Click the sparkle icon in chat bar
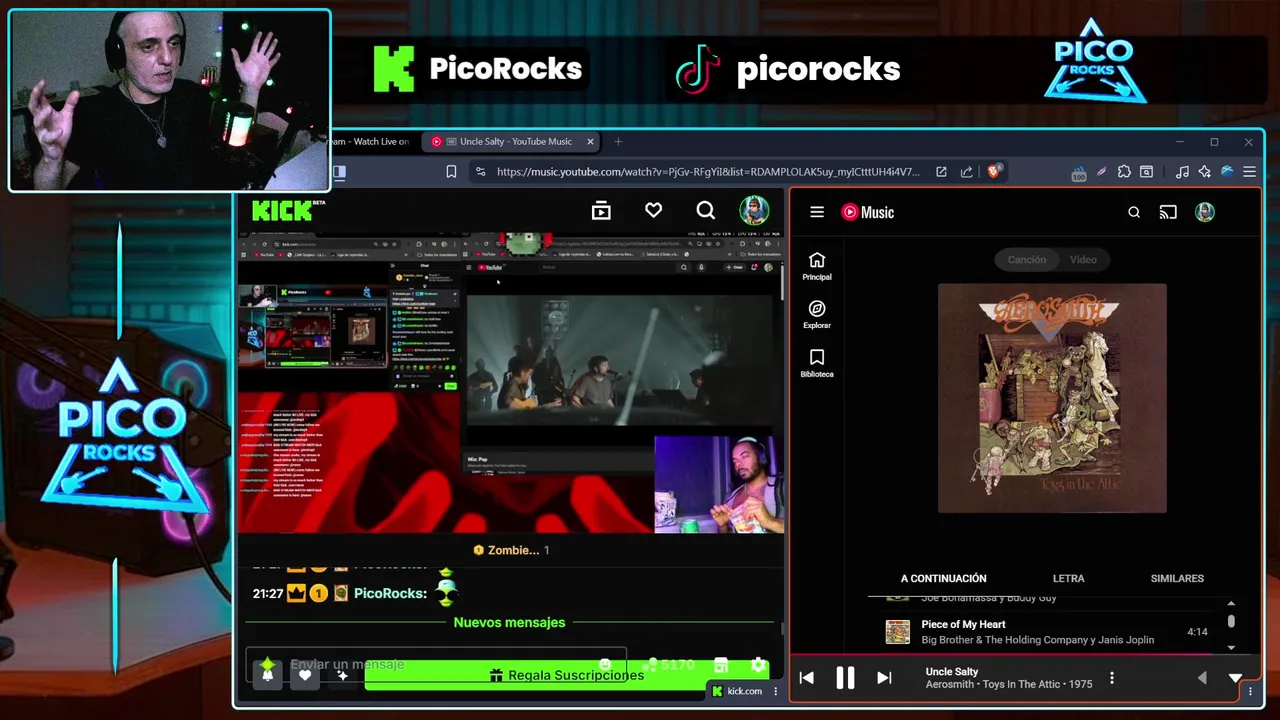The width and height of the screenshot is (1280, 720). [342, 675]
